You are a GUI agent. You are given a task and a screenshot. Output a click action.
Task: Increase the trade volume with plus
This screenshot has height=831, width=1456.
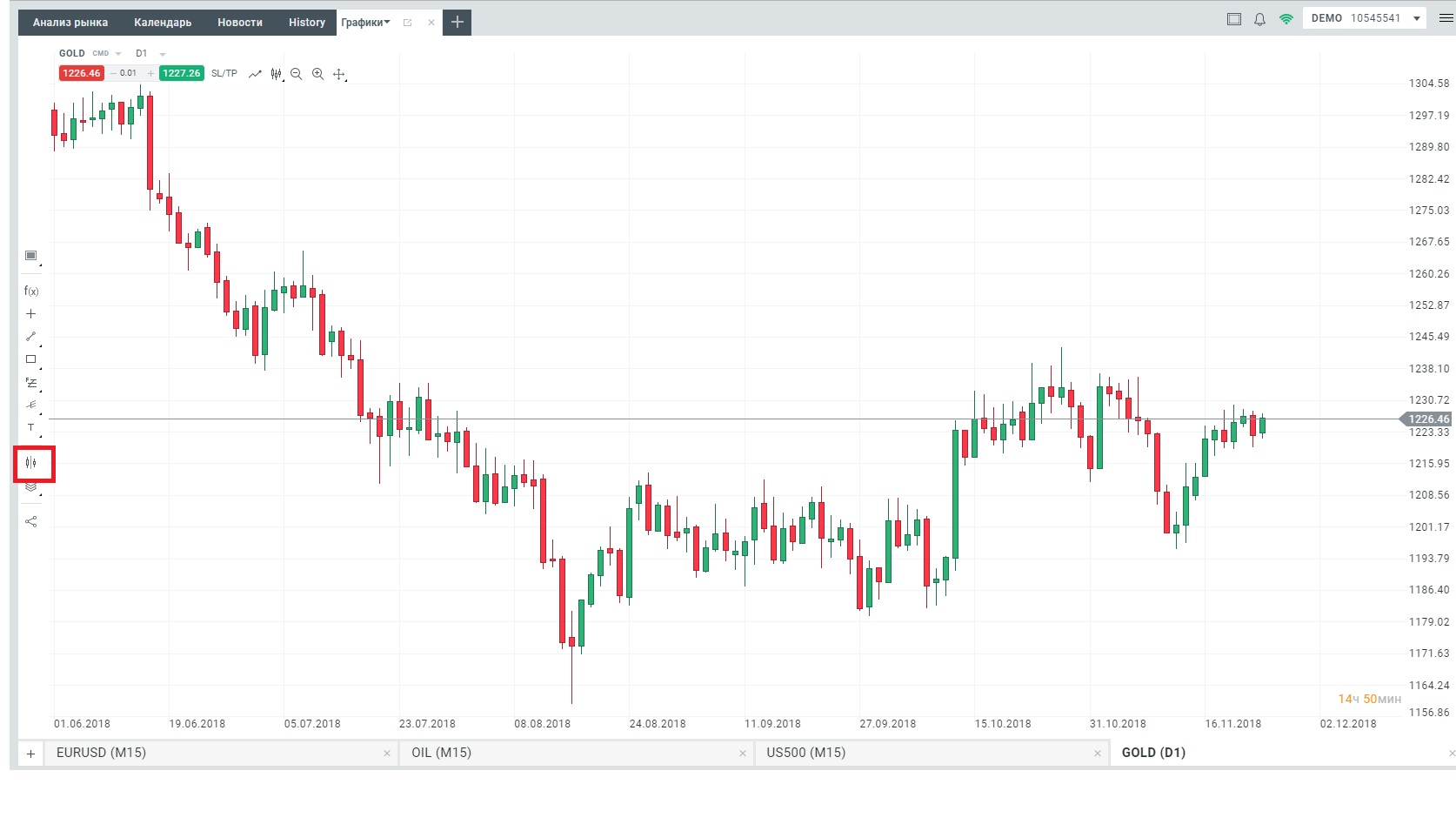pos(150,73)
